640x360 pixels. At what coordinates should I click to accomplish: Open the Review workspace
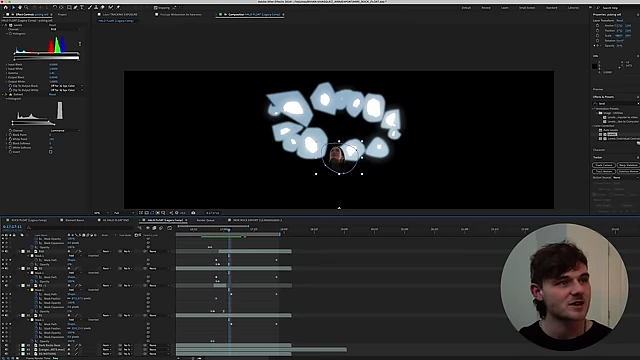point(486,8)
